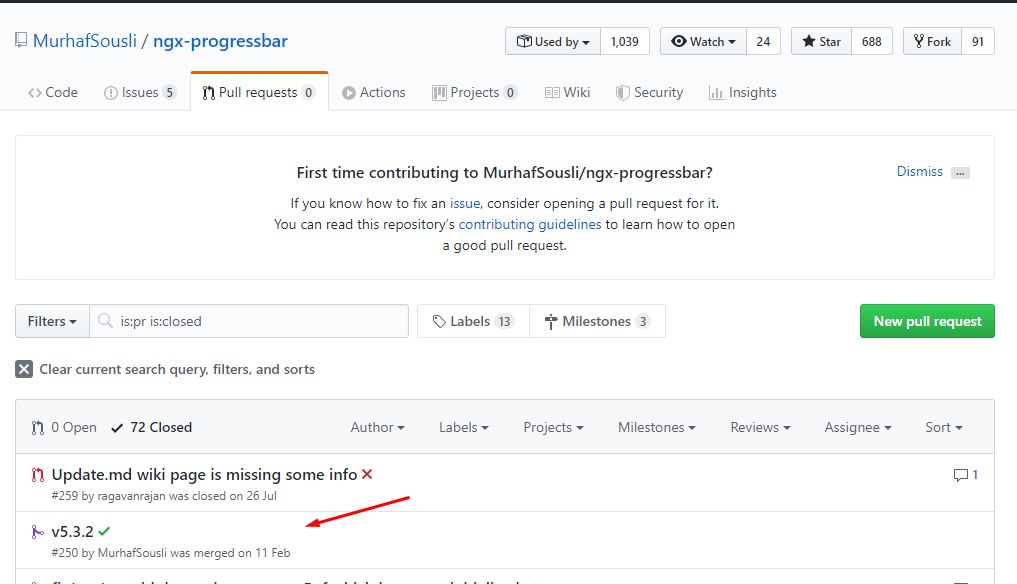Expand the Assignee filter dropdown
The height and width of the screenshot is (584, 1017).
click(x=857, y=427)
